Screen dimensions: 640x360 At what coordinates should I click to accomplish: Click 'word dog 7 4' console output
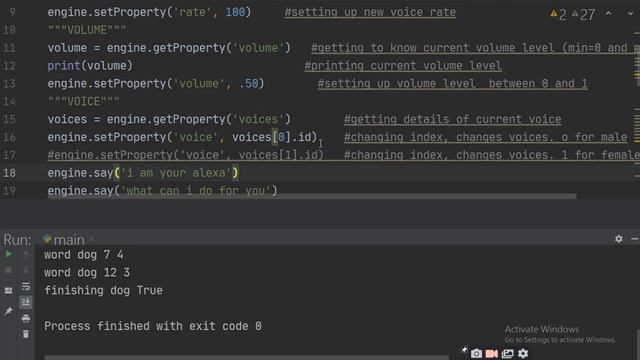pyautogui.click(x=84, y=255)
